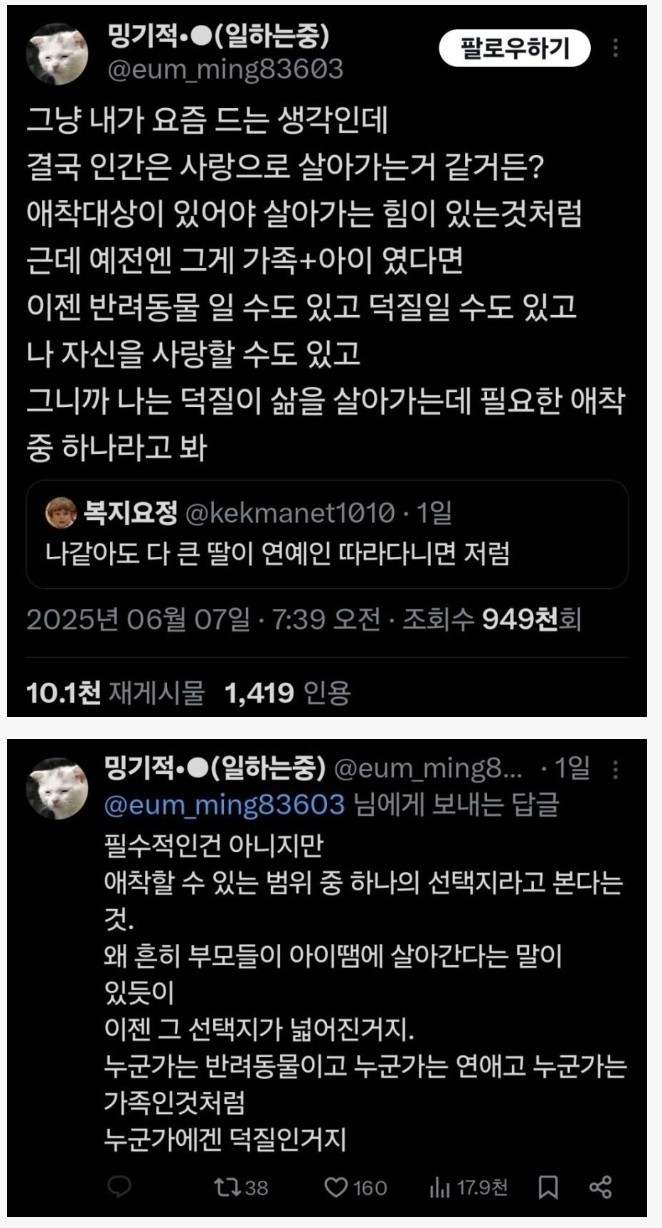Like the reply with the heart icon
The height and width of the screenshot is (1228, 662).
click(x=356, y=1187)
